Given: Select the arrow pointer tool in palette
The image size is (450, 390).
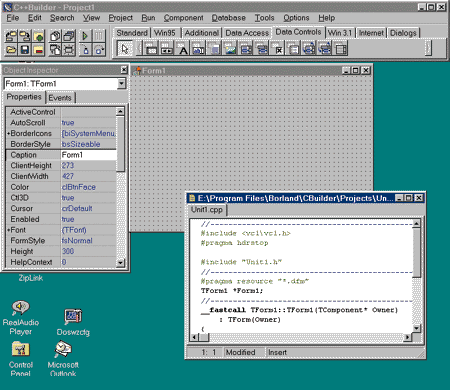Looking at the screenshot, I should 125,49.
